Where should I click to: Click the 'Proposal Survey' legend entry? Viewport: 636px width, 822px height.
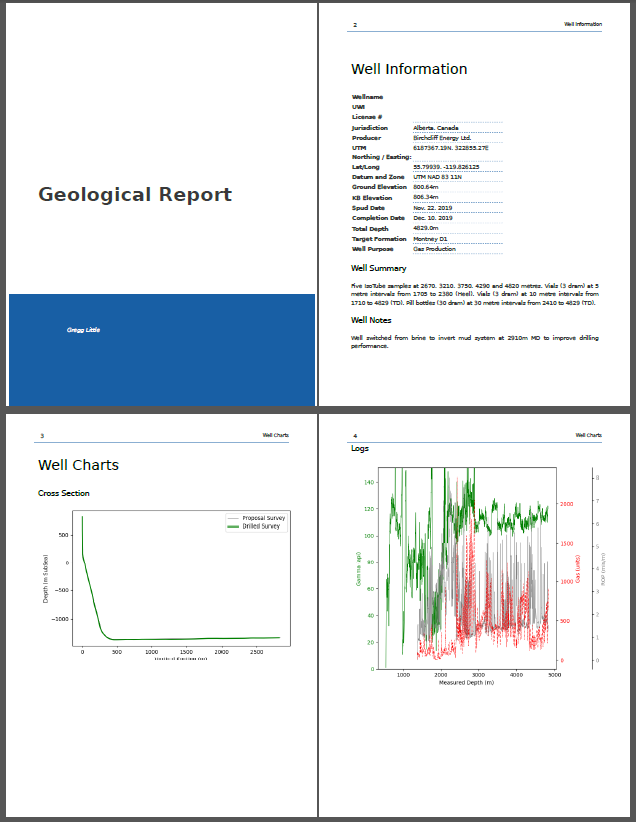(256, 518)
